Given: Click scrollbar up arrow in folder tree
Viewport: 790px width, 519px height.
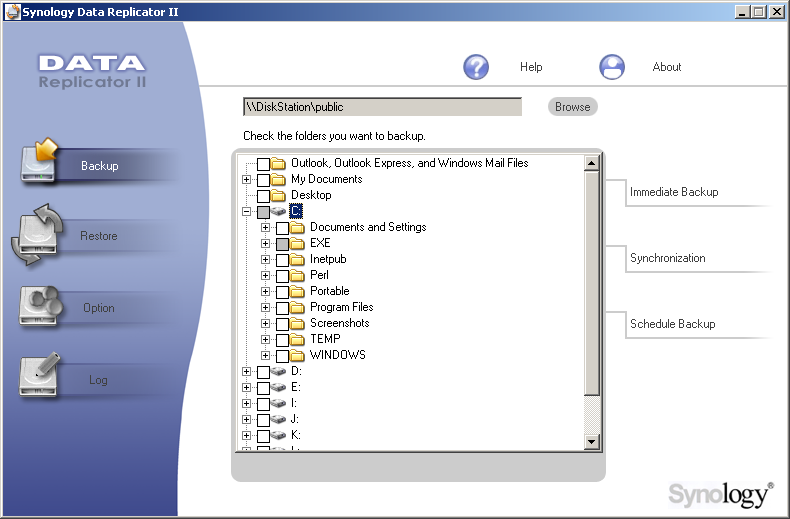Looking at the screenshot, I should pos(591,163).
